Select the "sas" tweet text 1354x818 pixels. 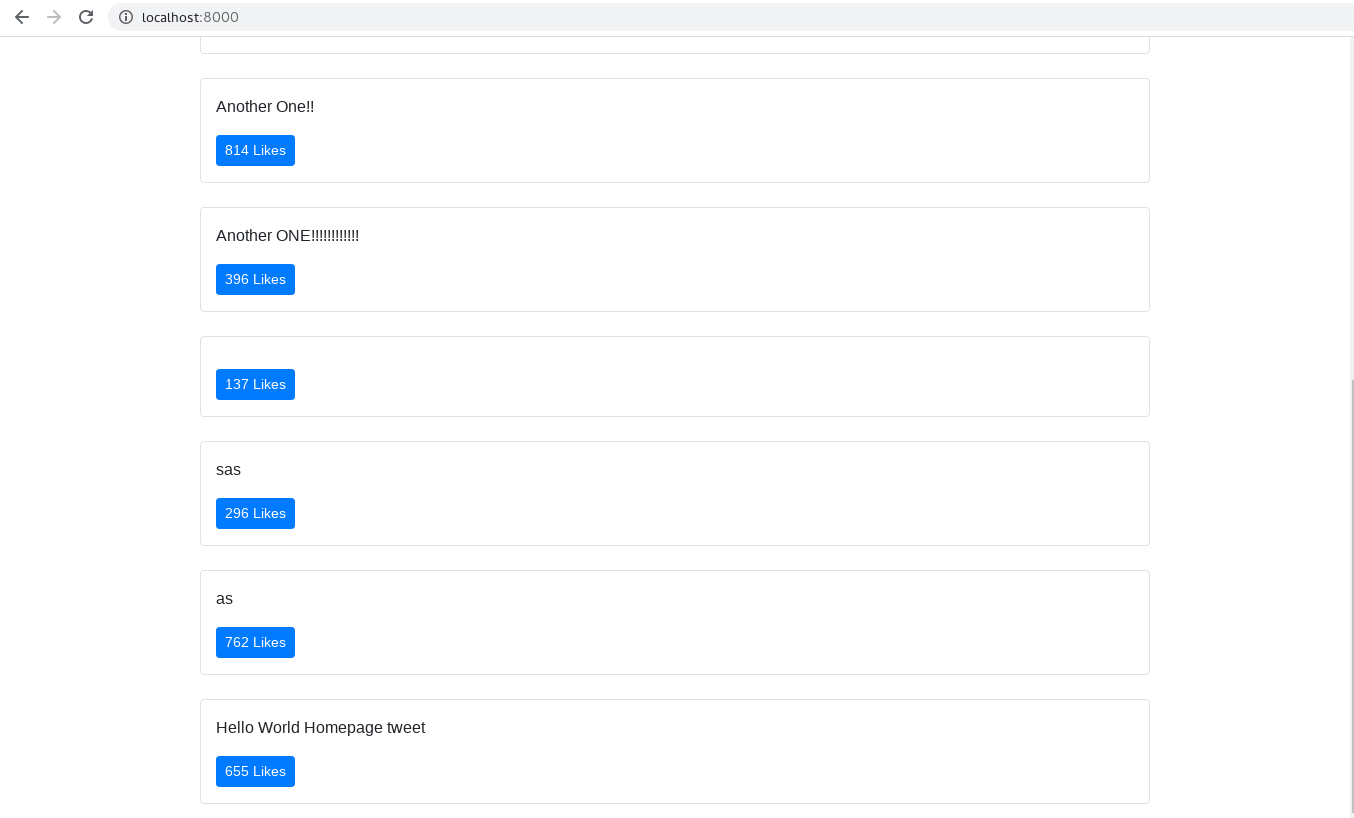pyautogui.click(x=228, y=470)
